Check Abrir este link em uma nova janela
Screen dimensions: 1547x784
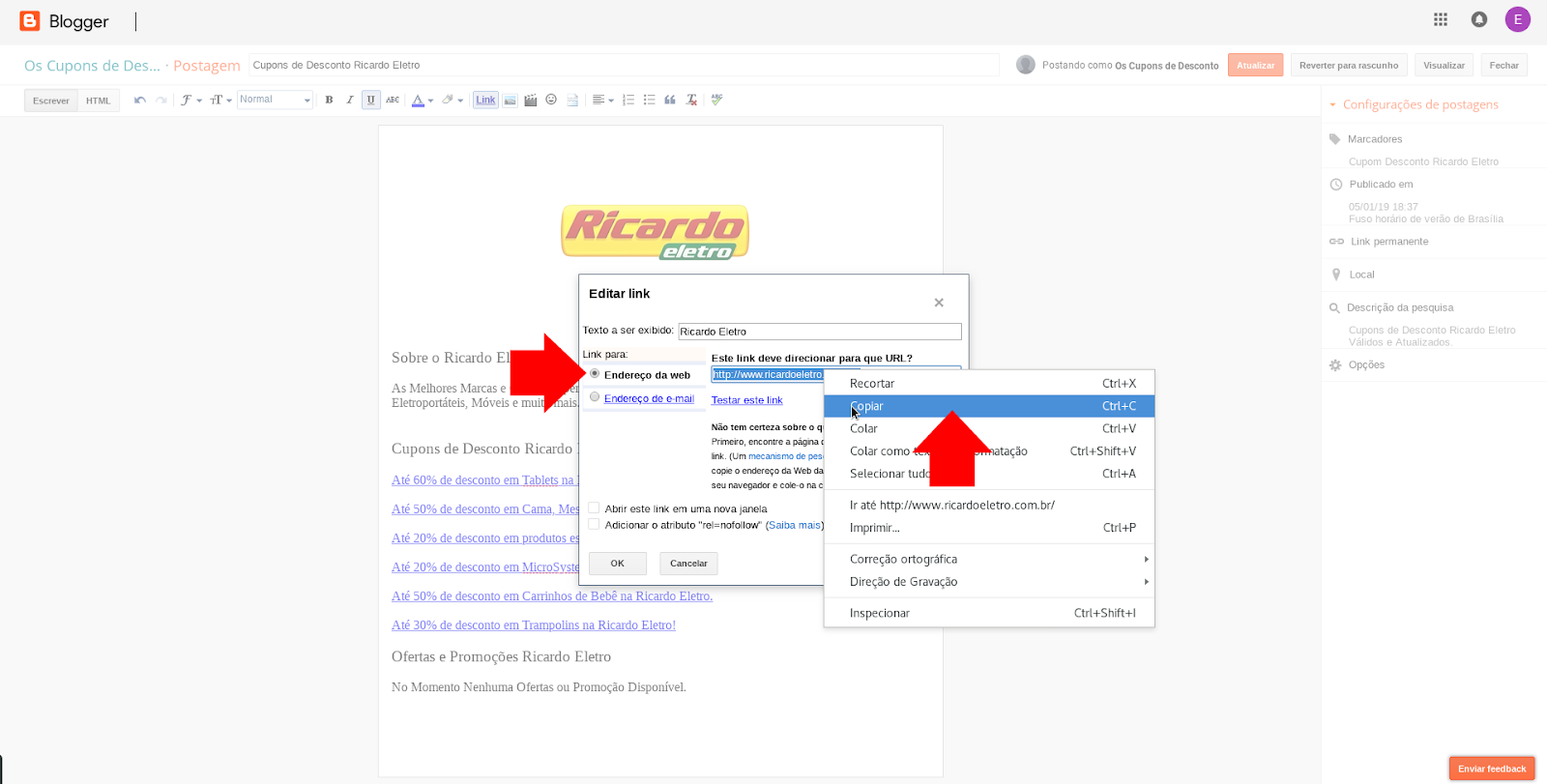coord(594,508)
